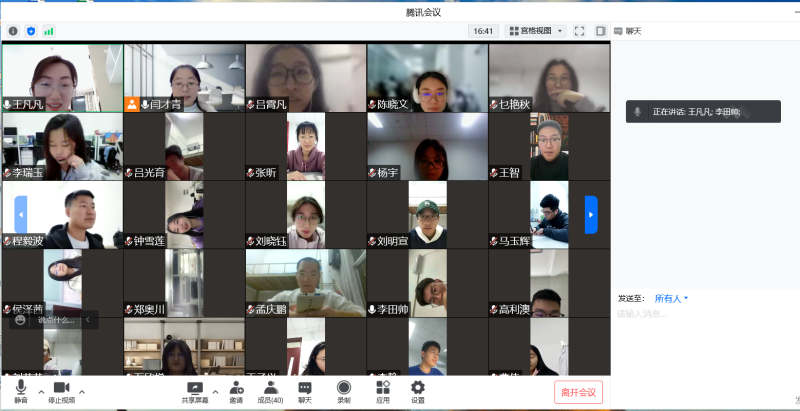Open the 邀请 invite icon
The width and height of the screenshot is (800, 411).
[x=236, y=390]
